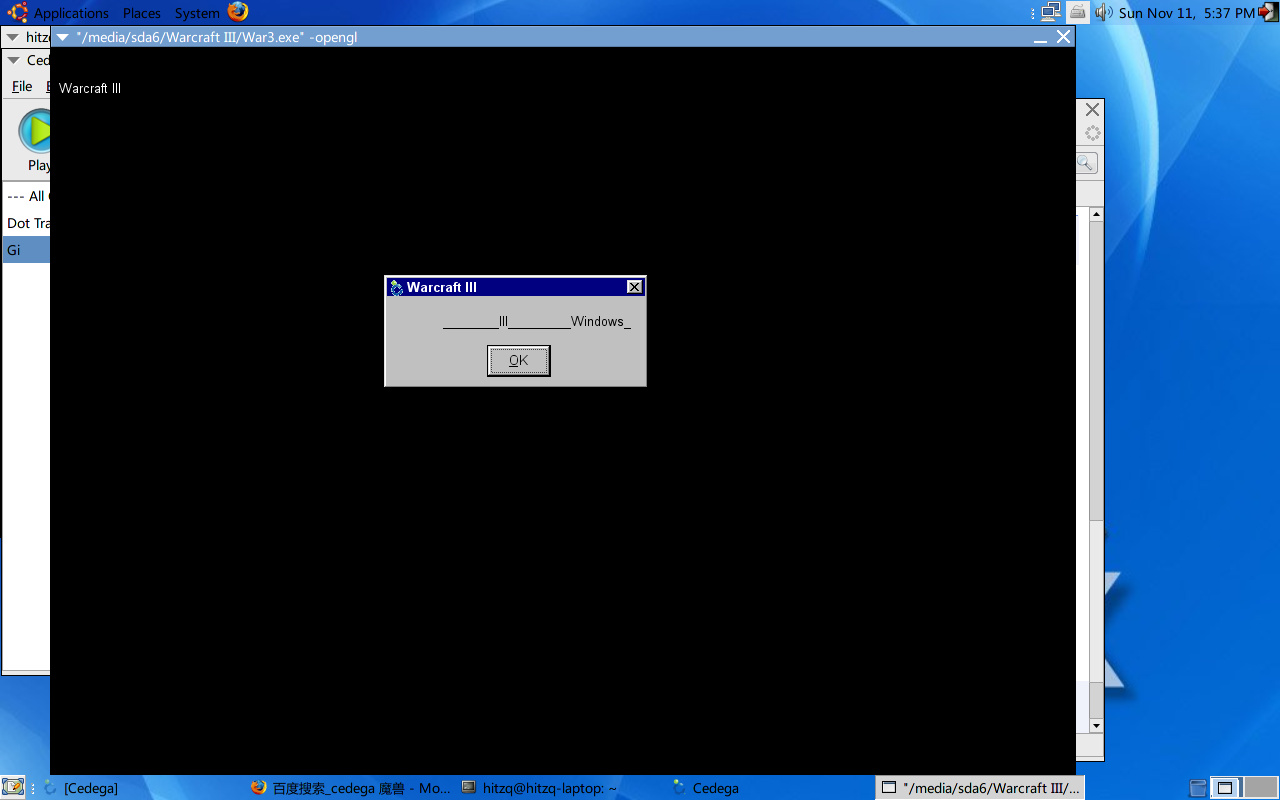Image resolution: width=1280 pixels, height=800 pixels.
Task: Click the Firefox scrollbar up arrow
Action: coord(1096,214)
